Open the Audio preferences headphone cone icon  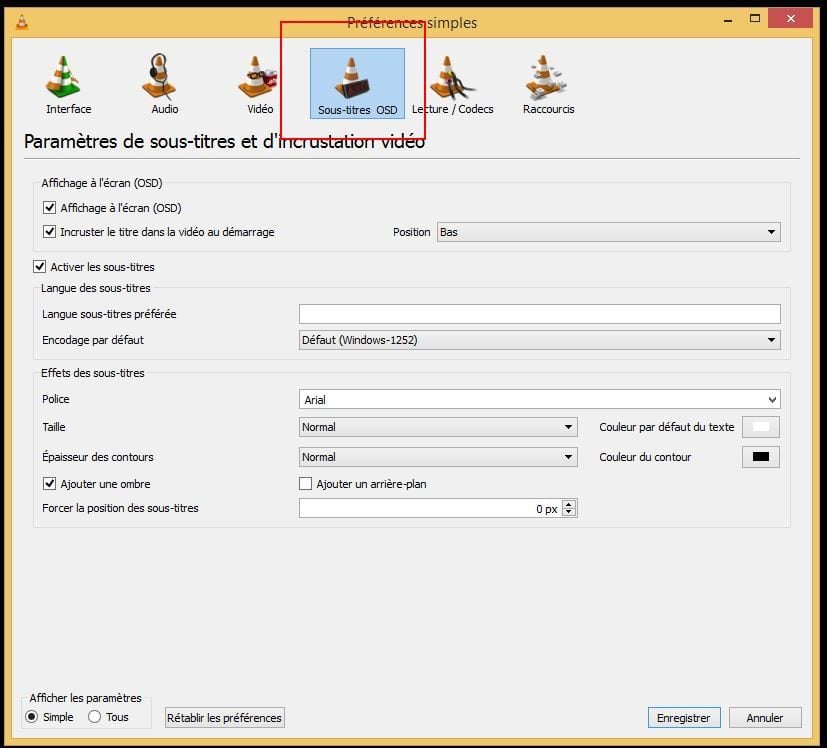[x=159, y=76]
